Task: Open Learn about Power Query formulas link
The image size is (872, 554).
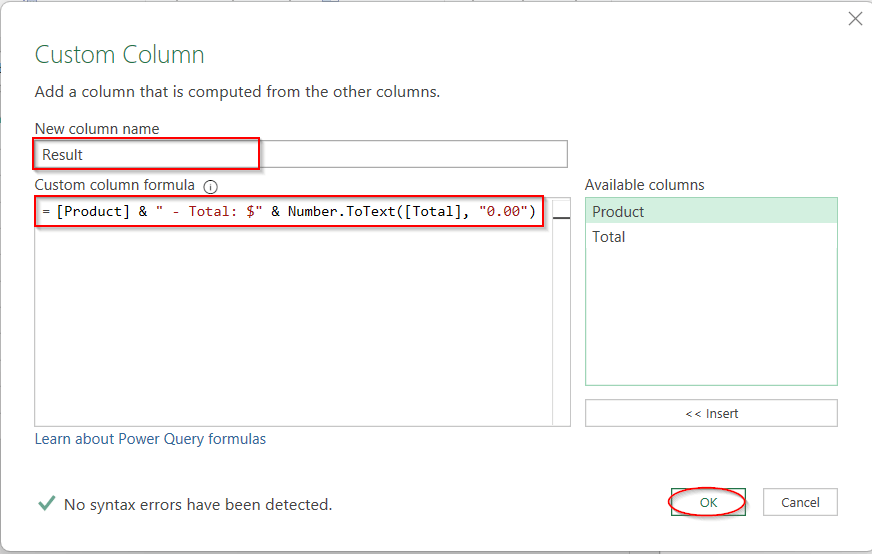Action: (150, 439)
